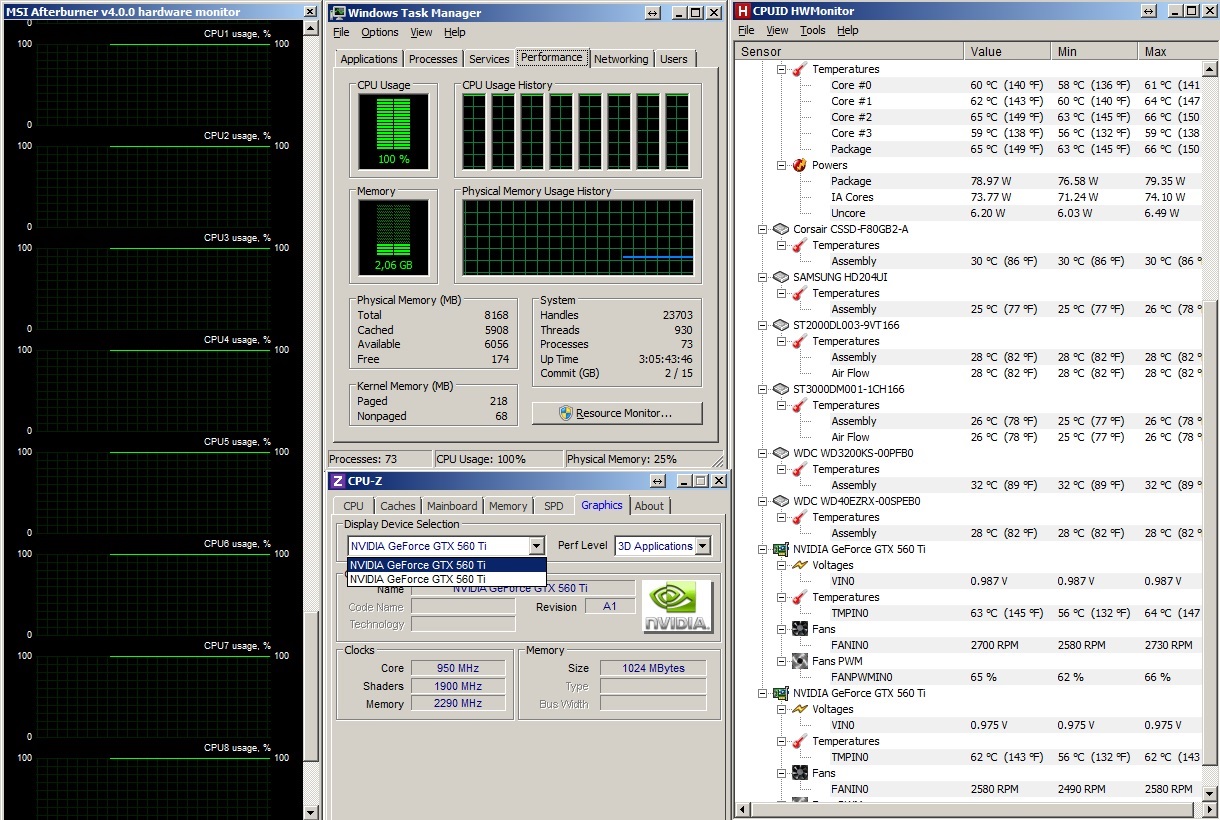Click the flame icon beside Powers in HWMonitor

click(799, 165)
